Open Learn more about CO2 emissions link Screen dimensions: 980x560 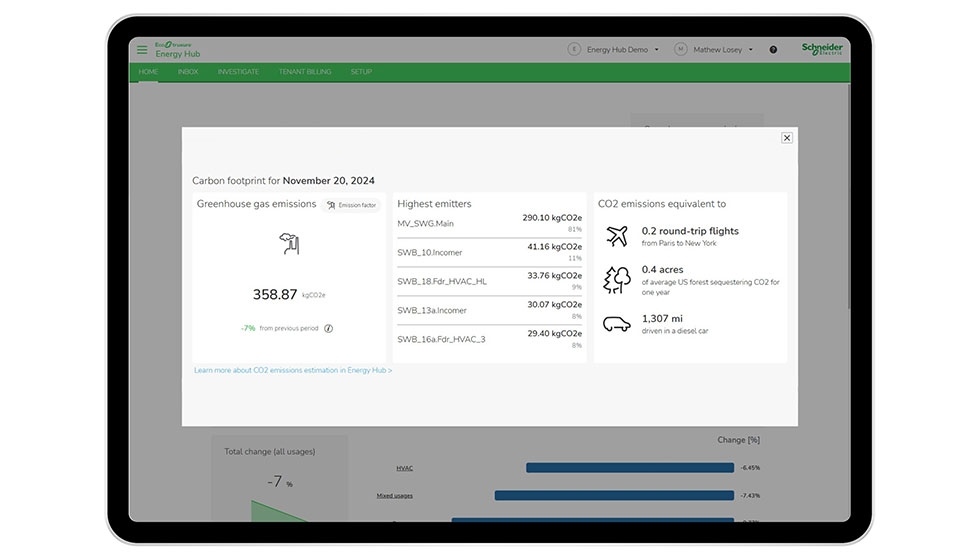point(293,370)
